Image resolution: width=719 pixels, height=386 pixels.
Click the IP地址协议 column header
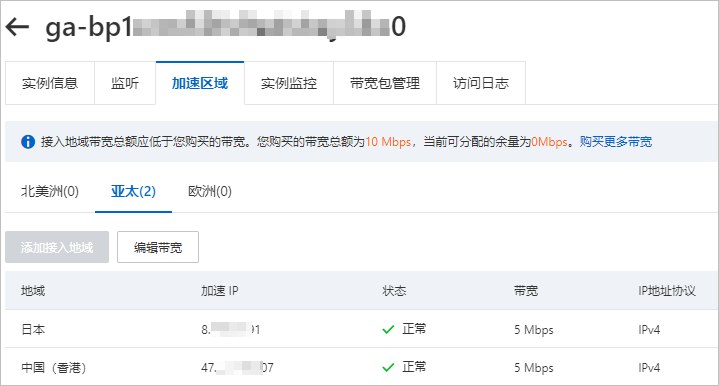pyautogui.click(x=667, y=291)
